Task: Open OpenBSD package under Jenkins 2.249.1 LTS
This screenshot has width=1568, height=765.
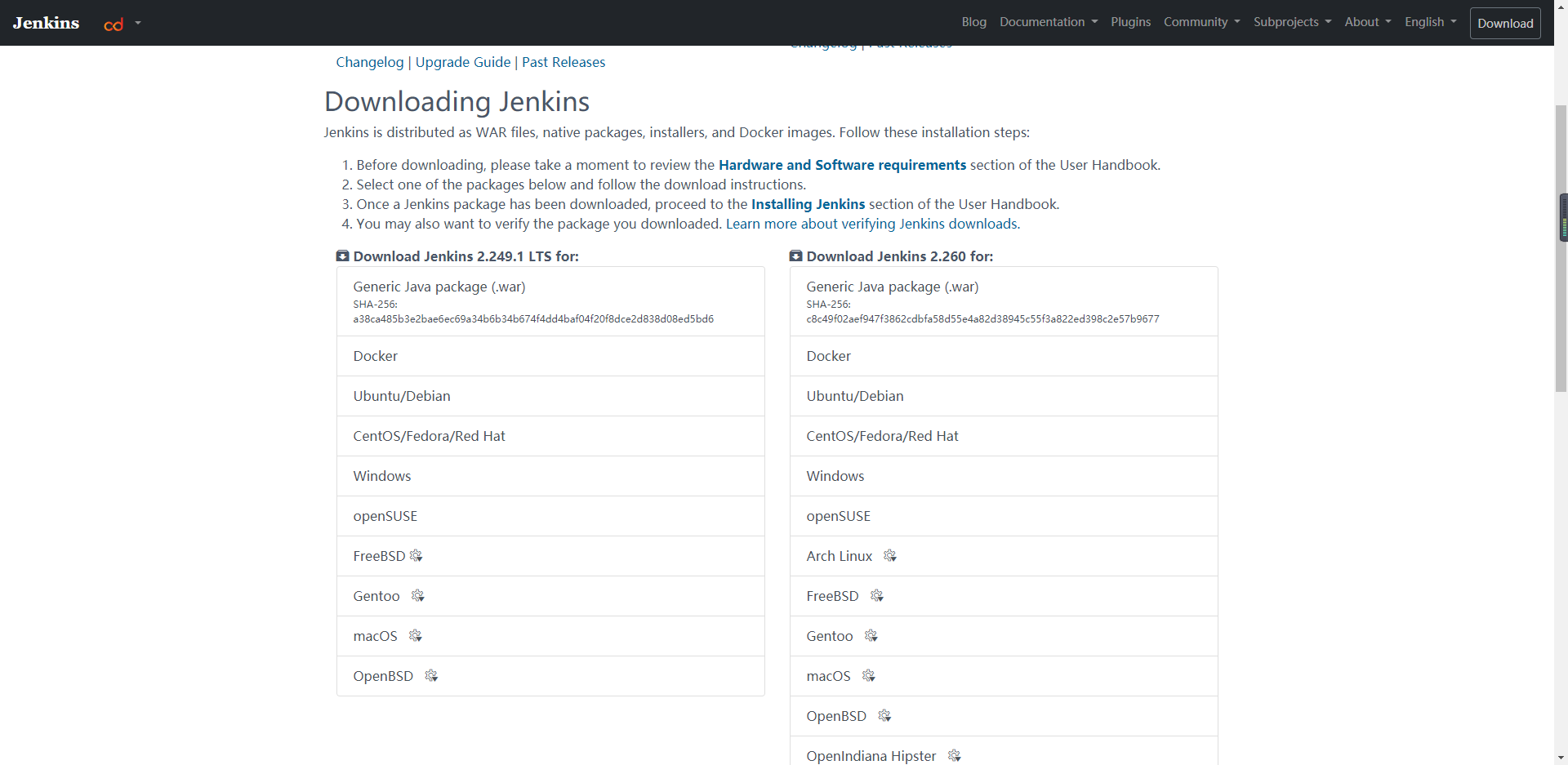Action: coord(550,676)
